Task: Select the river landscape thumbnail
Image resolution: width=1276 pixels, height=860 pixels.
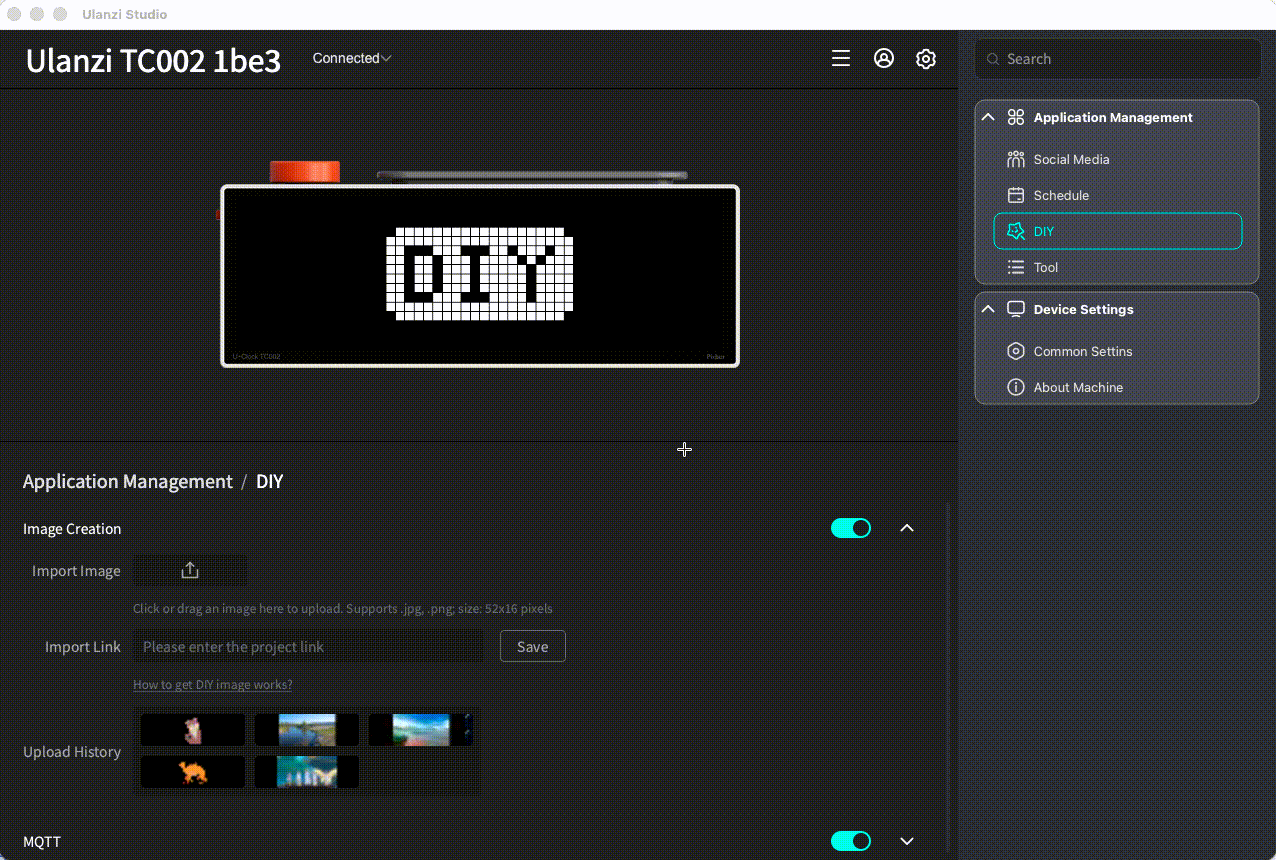Action: [307, 730]
